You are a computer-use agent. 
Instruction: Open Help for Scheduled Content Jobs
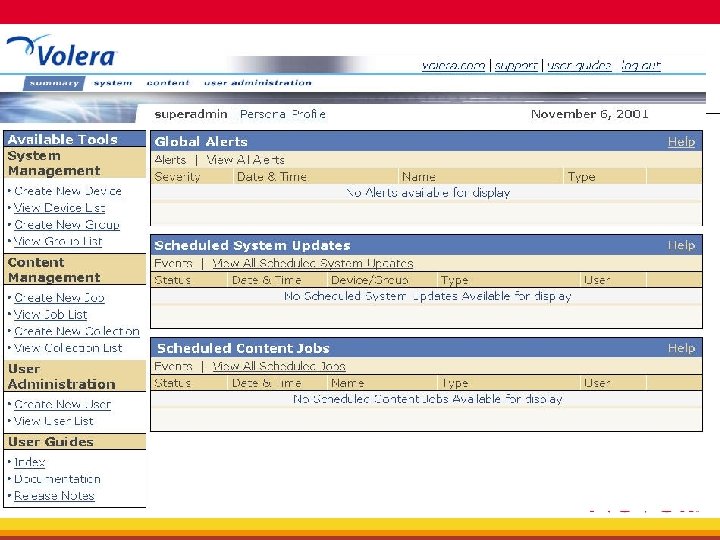click(x=681, y=348)
